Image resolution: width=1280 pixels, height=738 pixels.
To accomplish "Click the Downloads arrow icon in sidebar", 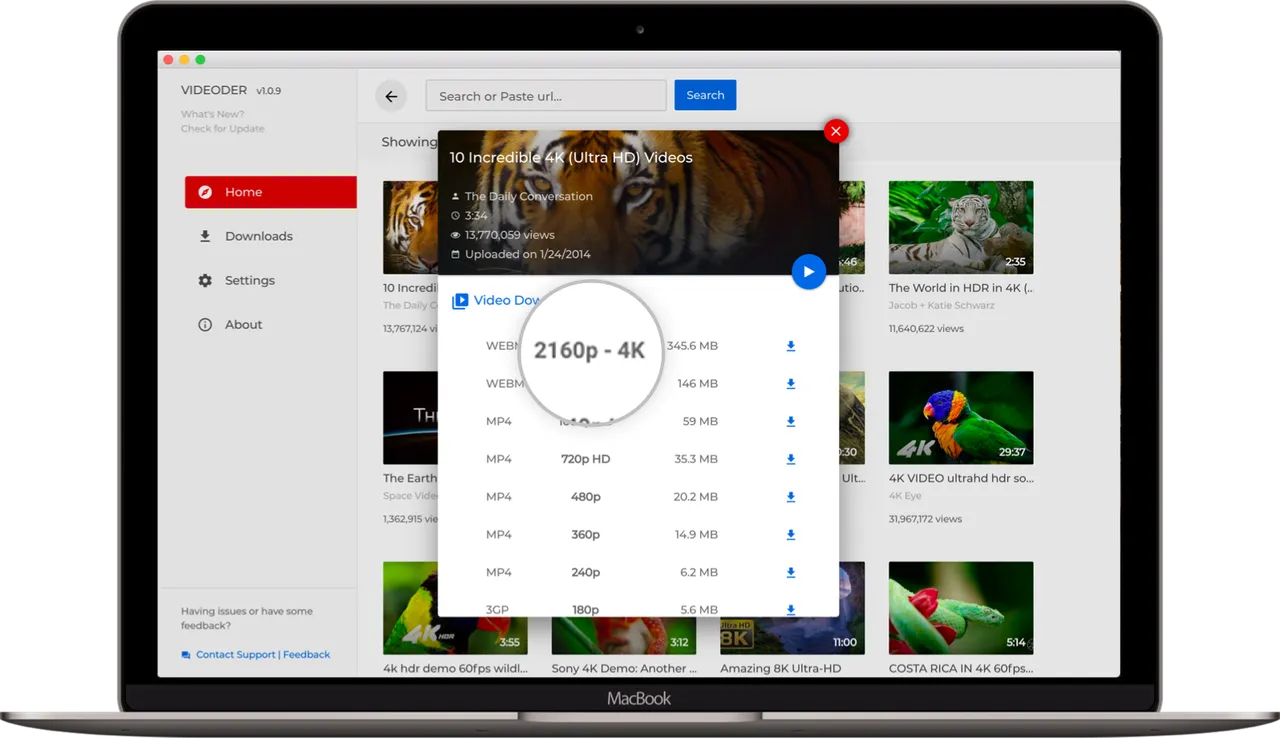I will pyautogui.click(x=205, y=236).
